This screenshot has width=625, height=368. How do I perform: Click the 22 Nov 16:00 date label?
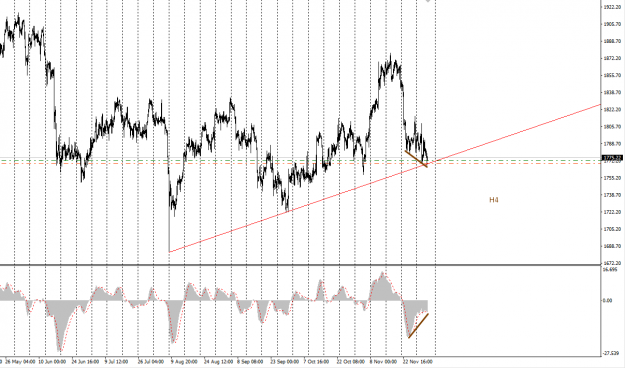pos(418,362)
